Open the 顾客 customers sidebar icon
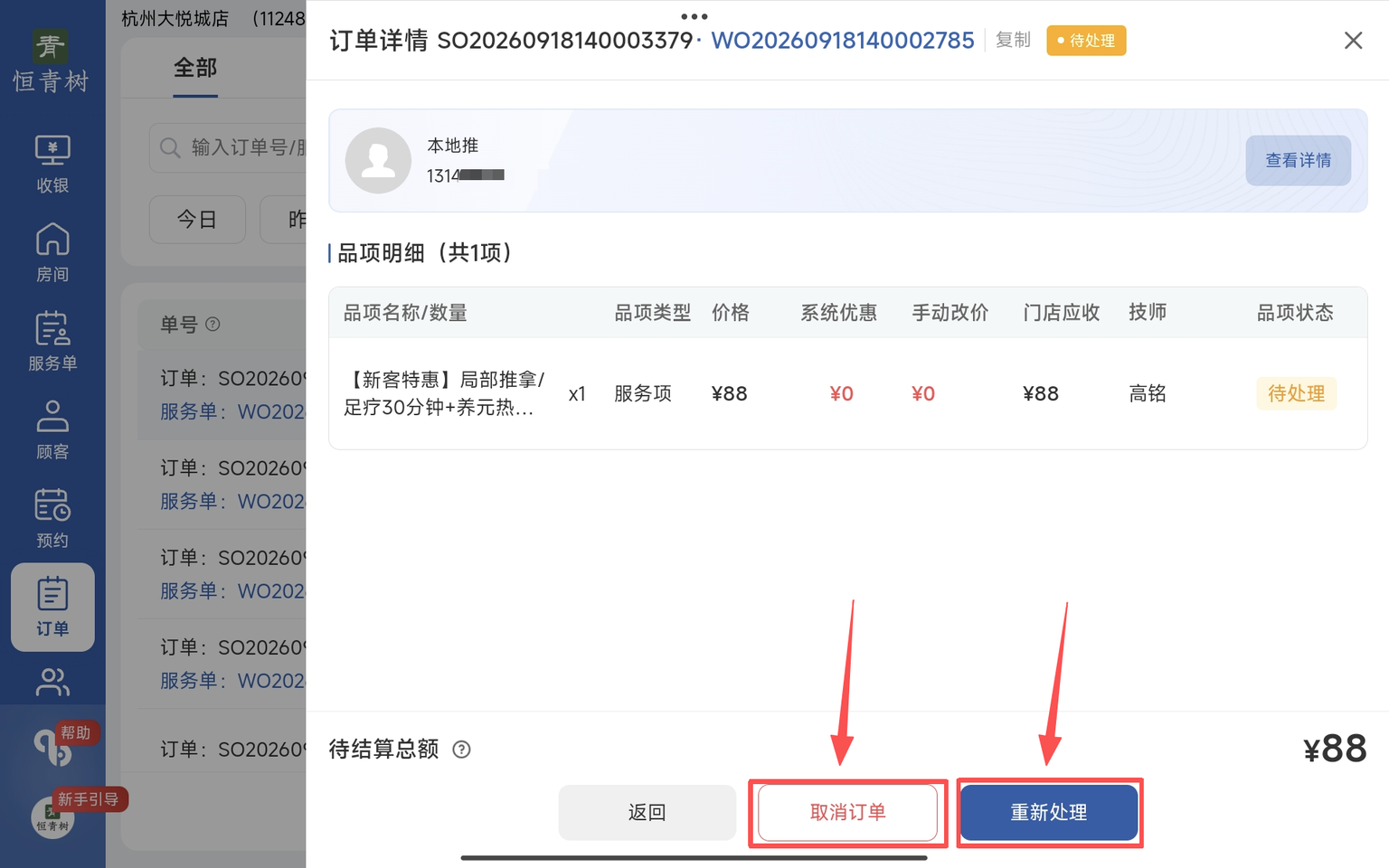The height and width of the screenshot is (868, 1389). (52, 429)
